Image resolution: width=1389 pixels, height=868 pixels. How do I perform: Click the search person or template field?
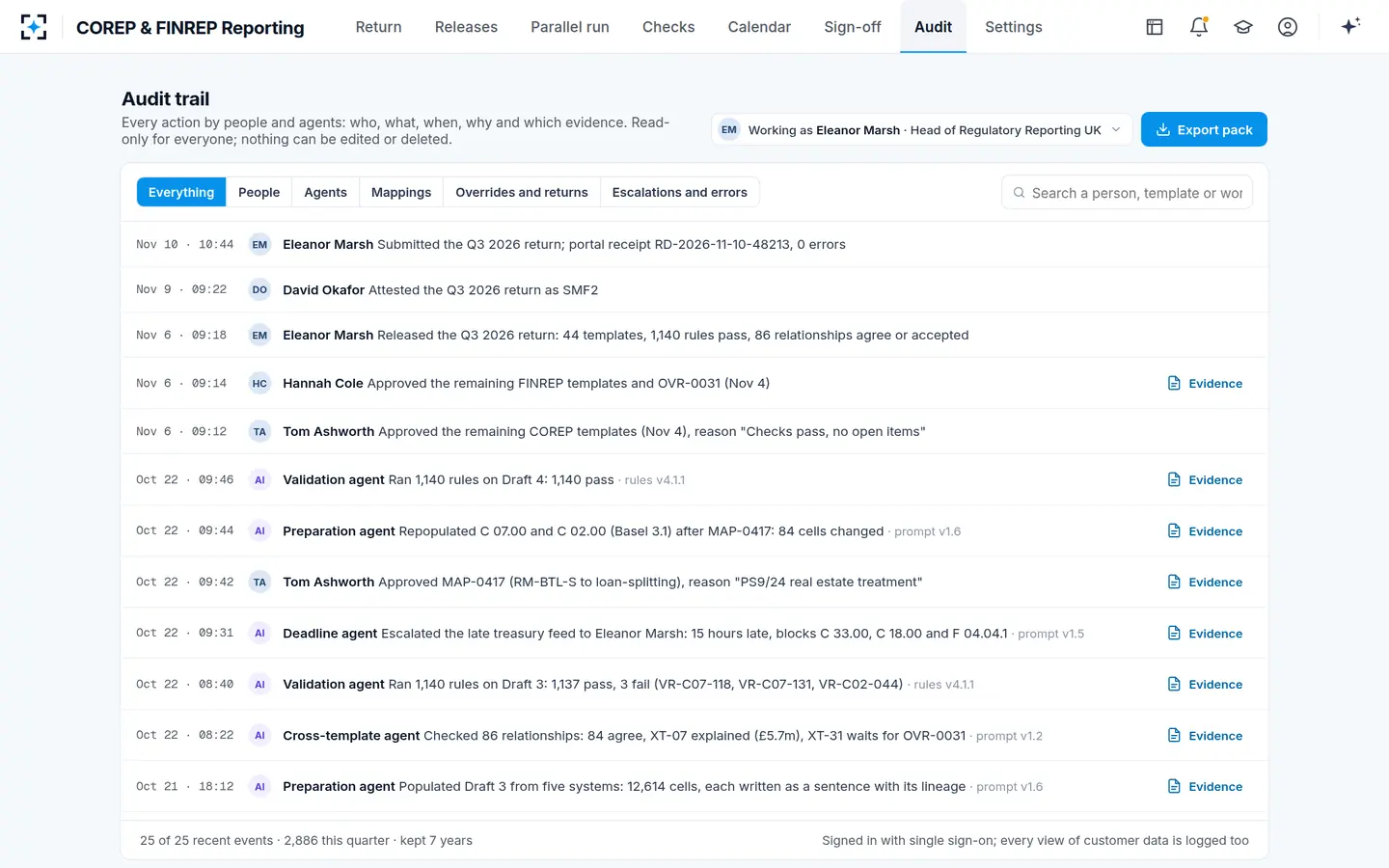[x=1127, y=193]
